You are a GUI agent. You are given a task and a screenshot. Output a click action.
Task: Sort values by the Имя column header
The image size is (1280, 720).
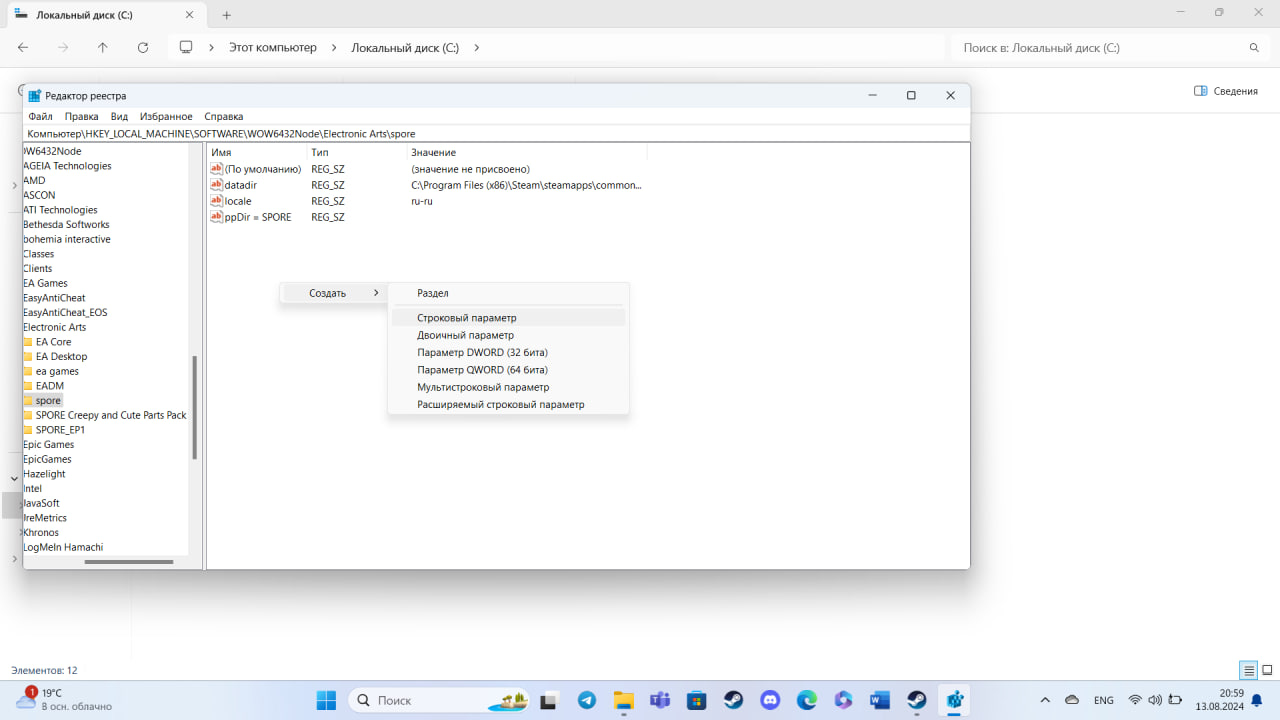256,152
